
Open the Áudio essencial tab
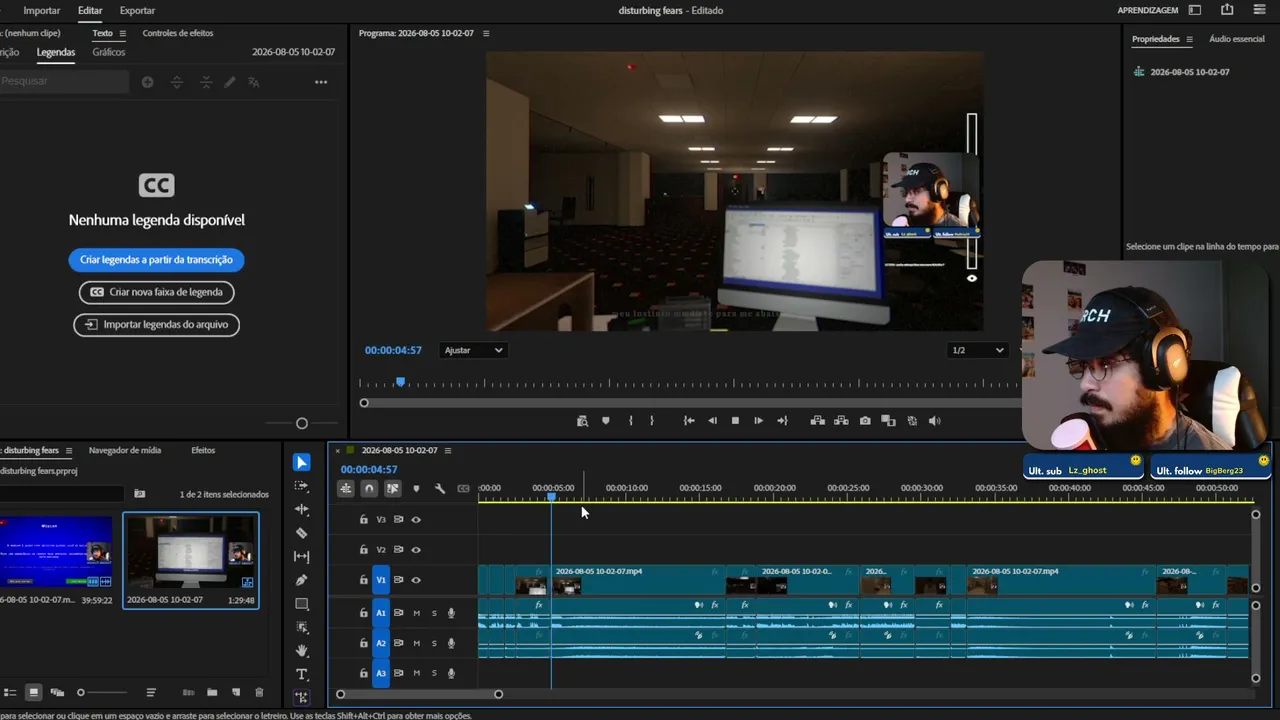(1237, 39)
